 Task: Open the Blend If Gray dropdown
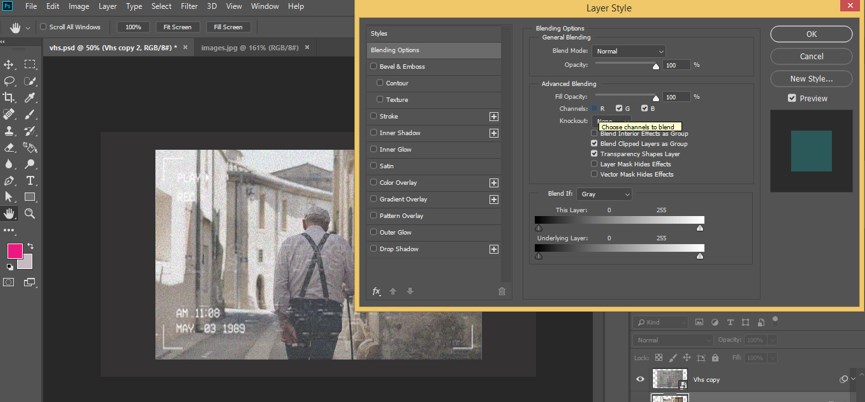(605, 193)
